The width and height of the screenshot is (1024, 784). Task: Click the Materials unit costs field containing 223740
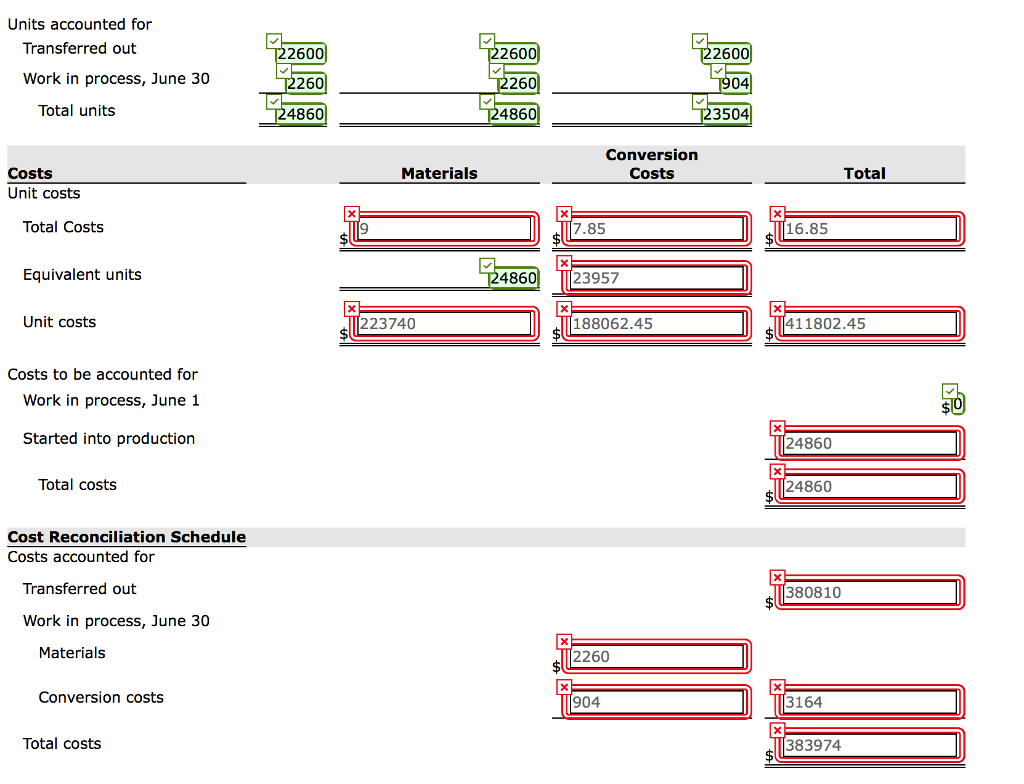point(444,323)
